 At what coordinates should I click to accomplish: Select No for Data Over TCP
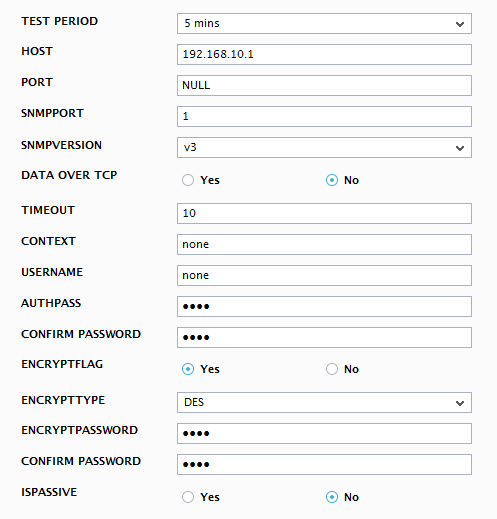click(x=332, y=180)
